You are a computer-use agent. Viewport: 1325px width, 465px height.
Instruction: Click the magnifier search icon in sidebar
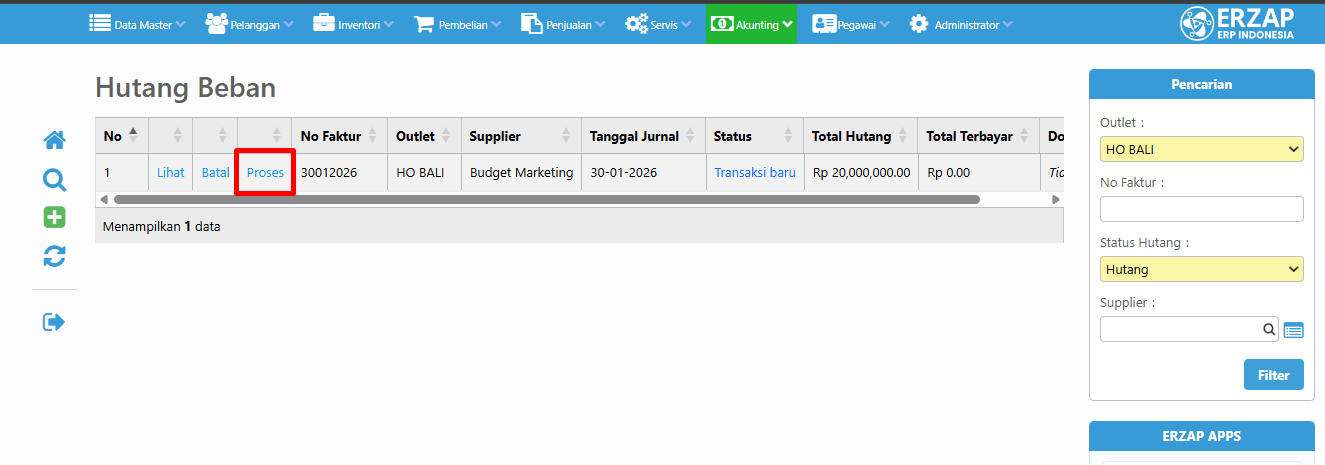(x=54, y=180)
